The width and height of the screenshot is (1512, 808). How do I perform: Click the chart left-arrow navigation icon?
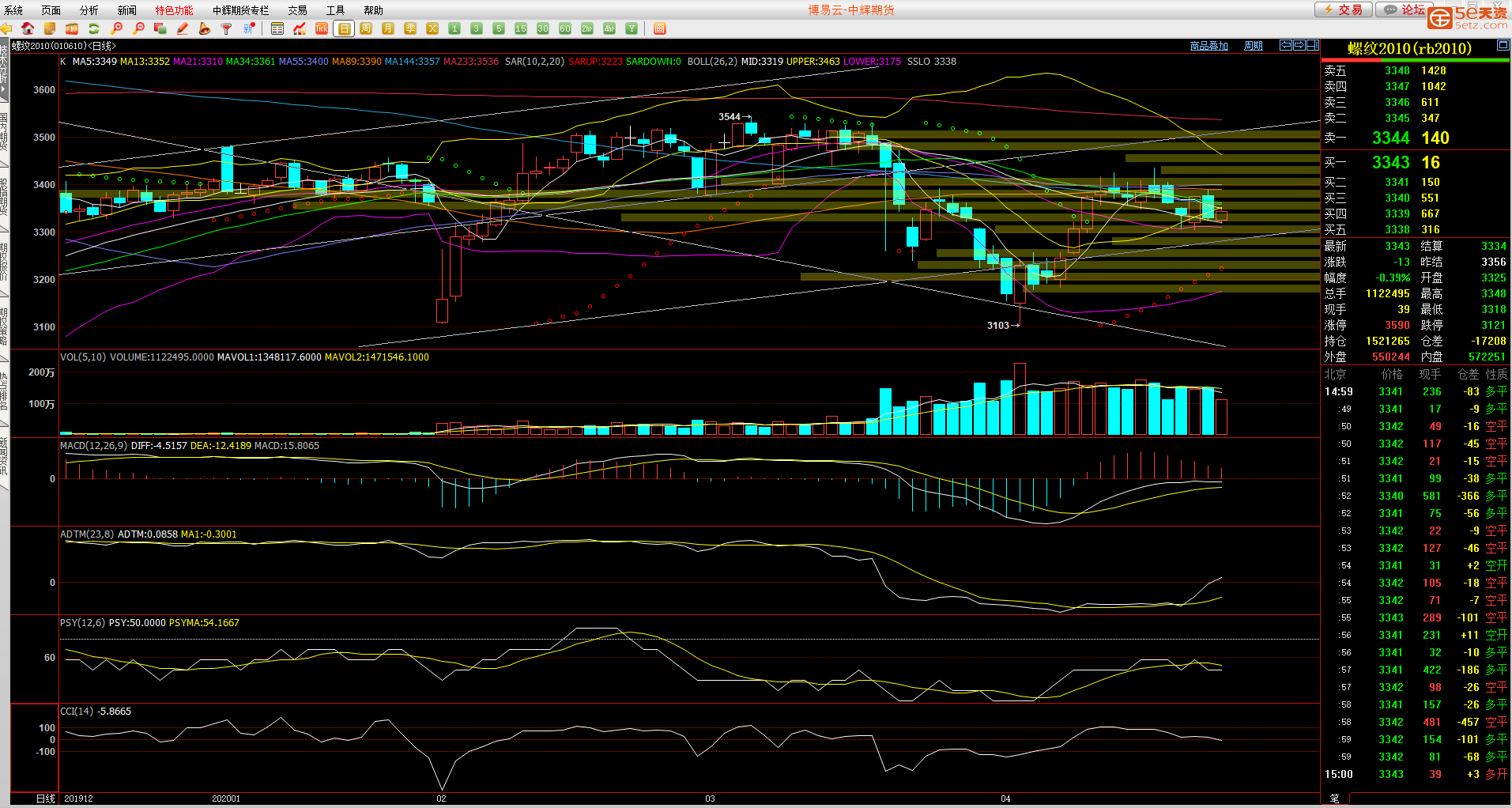(x=1286, y=45)
